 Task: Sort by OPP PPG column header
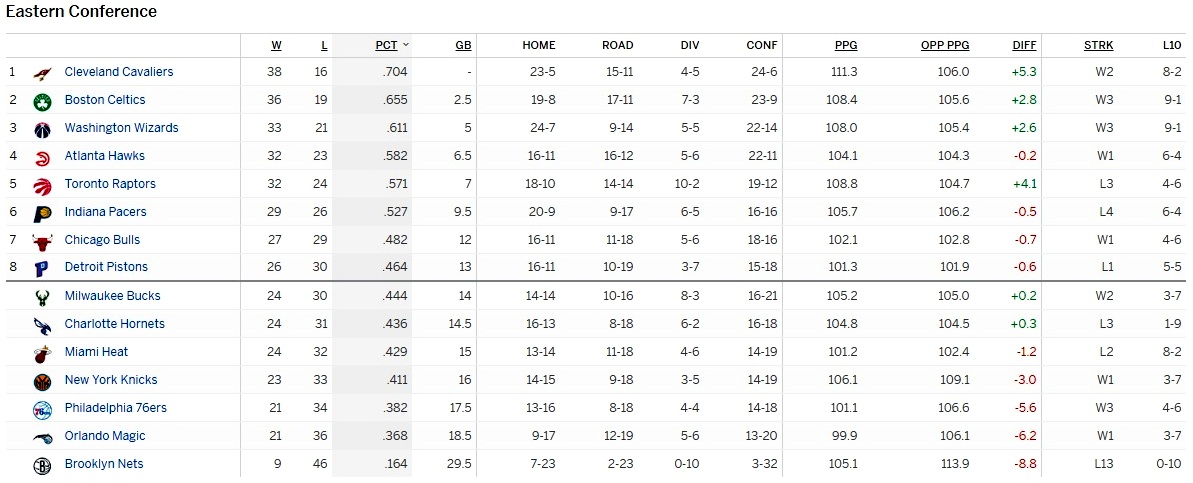(x=945, y=45)
